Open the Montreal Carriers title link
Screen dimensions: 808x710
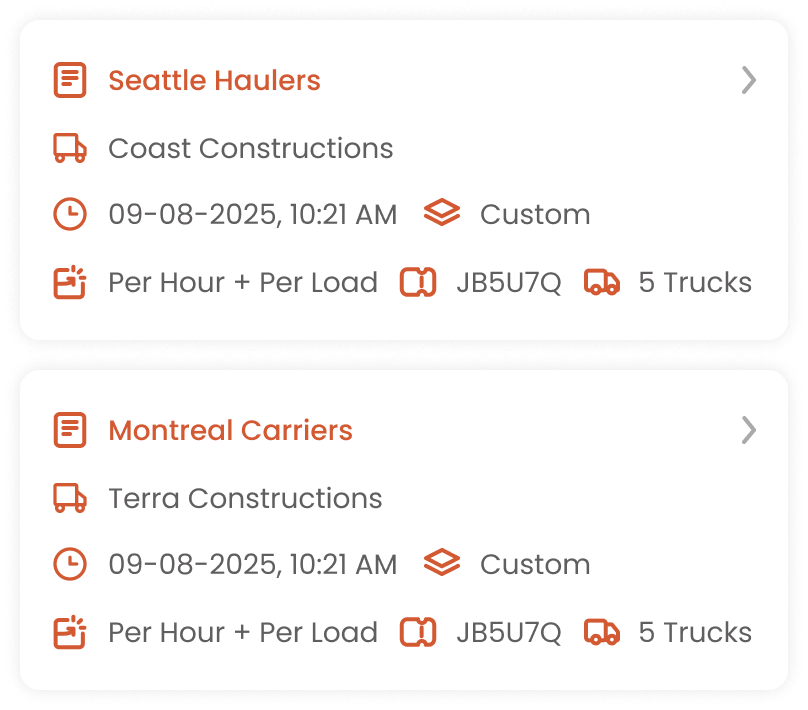tap(230, 430)
